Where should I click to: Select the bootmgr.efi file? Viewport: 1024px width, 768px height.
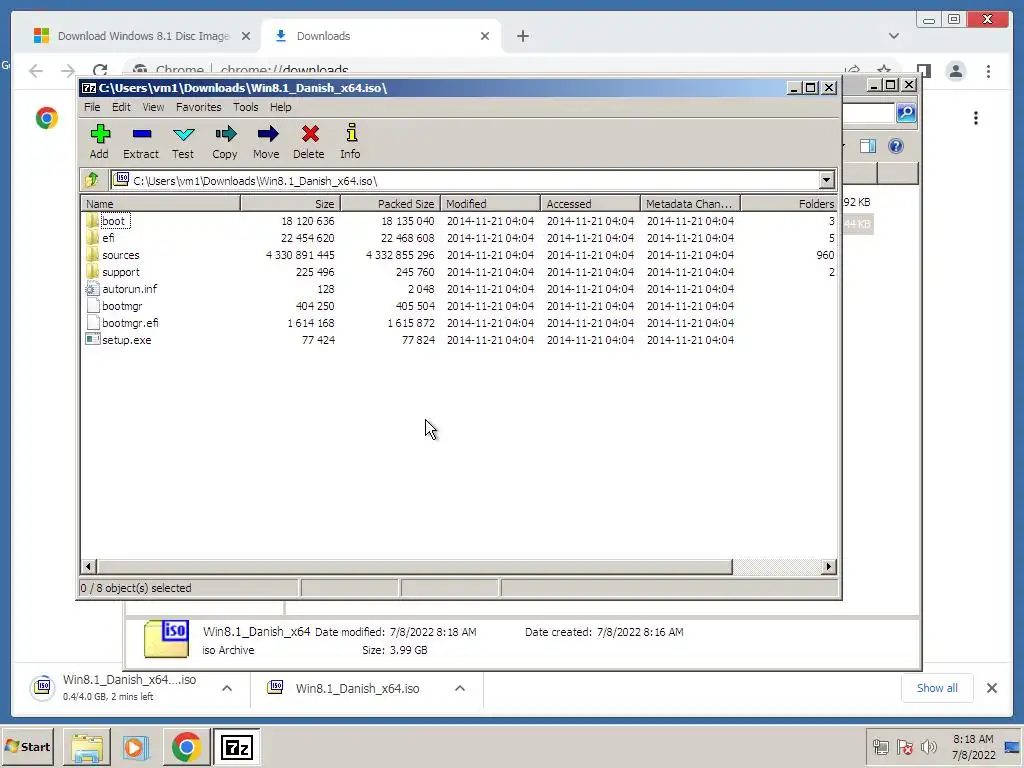(x=122, y=323)
